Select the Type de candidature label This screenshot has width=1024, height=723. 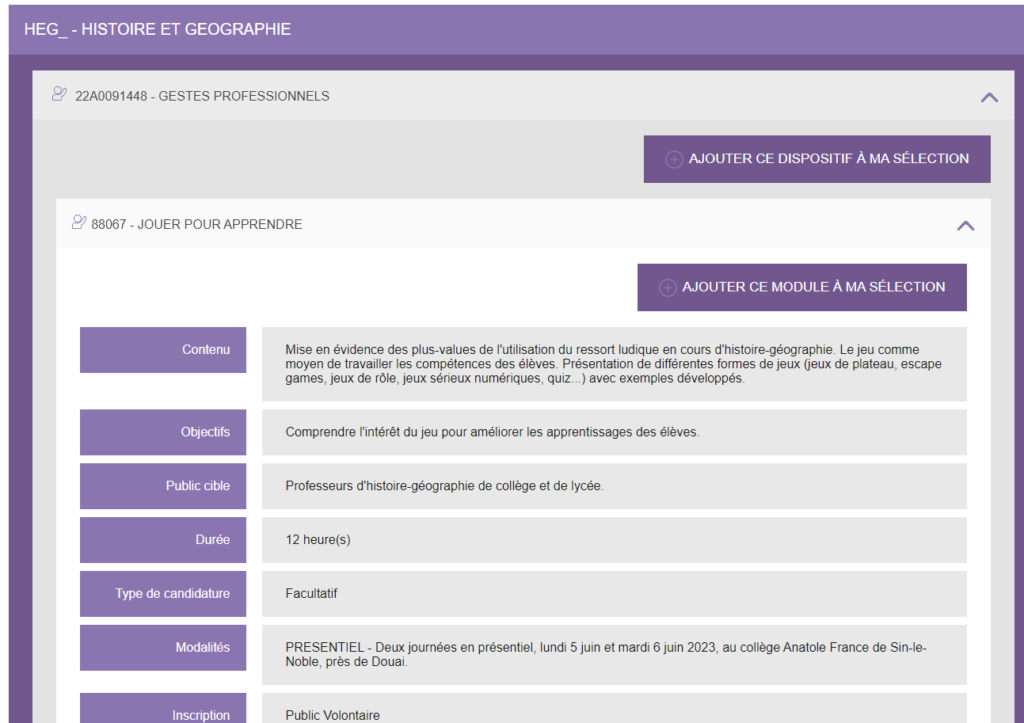click(x=163, y=594)
